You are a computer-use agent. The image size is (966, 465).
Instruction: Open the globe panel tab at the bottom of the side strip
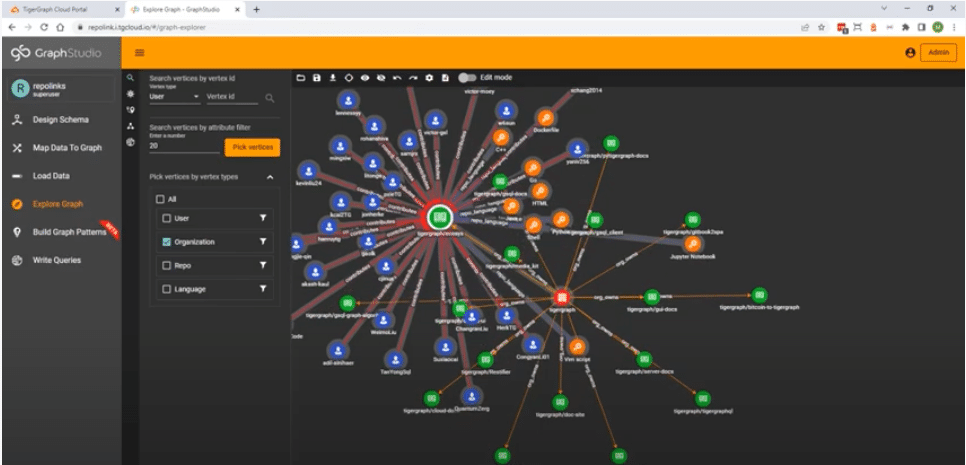[130, 142]
